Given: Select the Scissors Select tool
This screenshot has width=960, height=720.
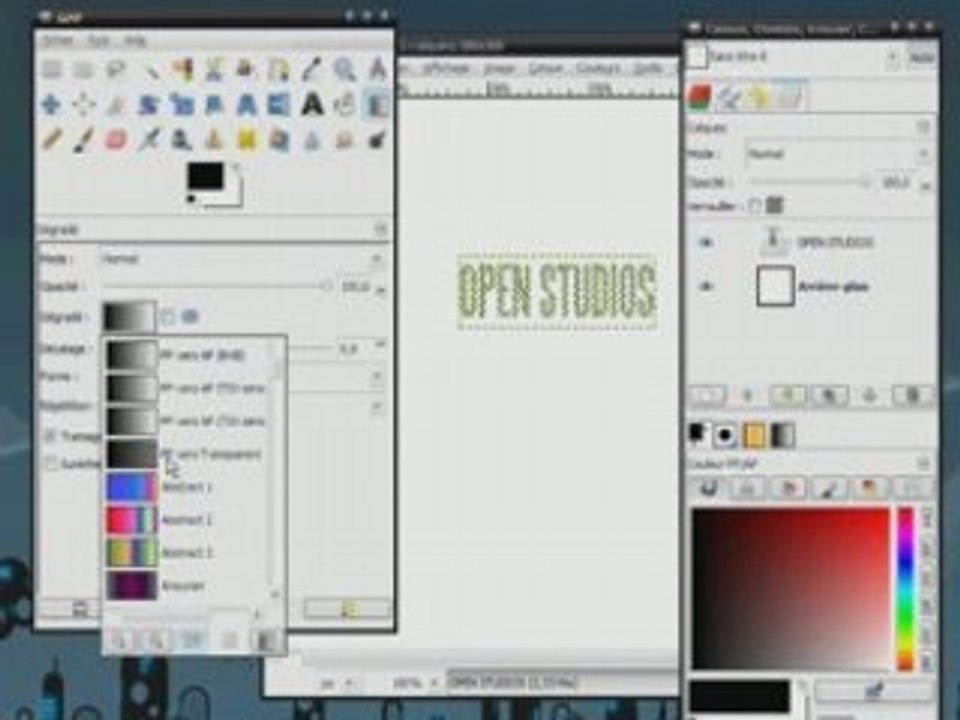Looking at the screenshot, I should tap(214, 69).
